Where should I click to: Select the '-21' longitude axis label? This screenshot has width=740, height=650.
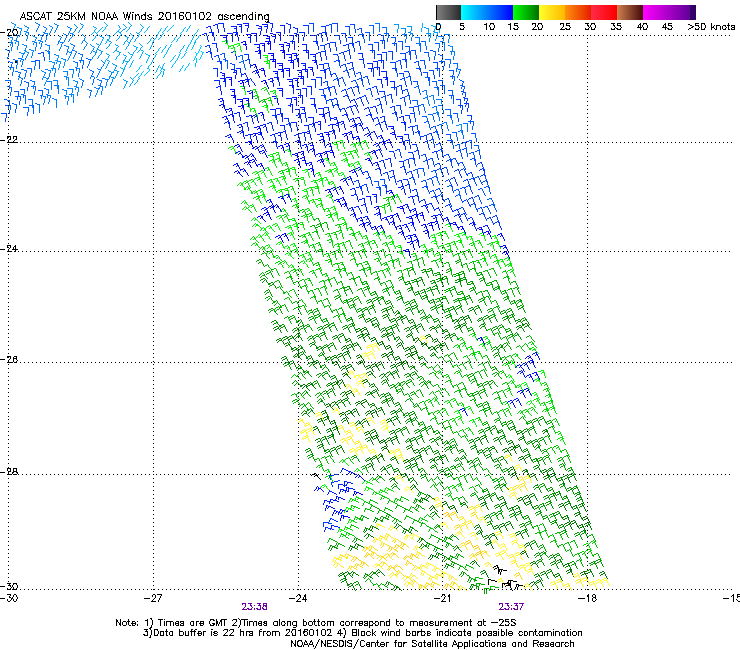tap(443, 598)
